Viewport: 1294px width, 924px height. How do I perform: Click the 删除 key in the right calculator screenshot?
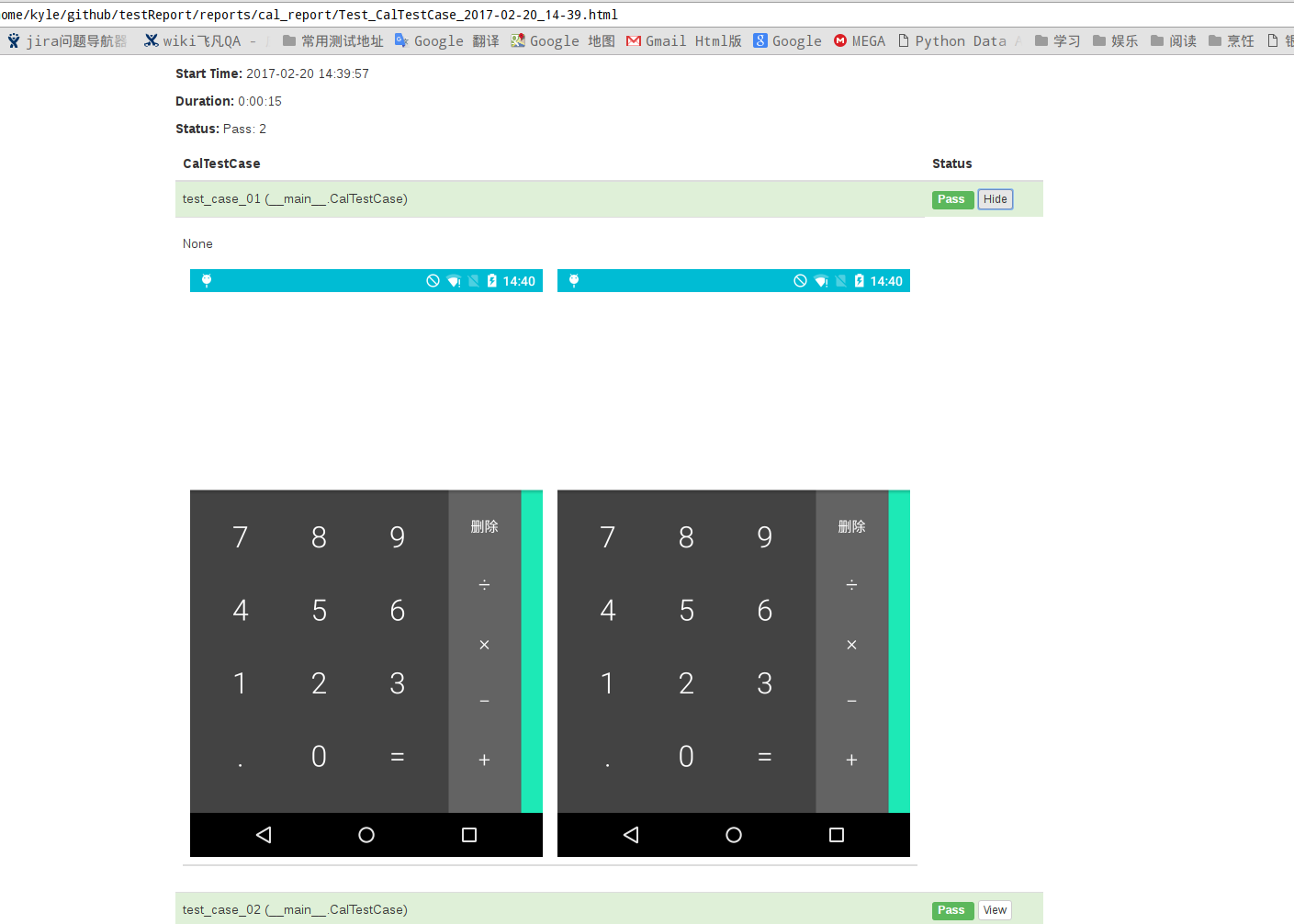coord(851,526)
